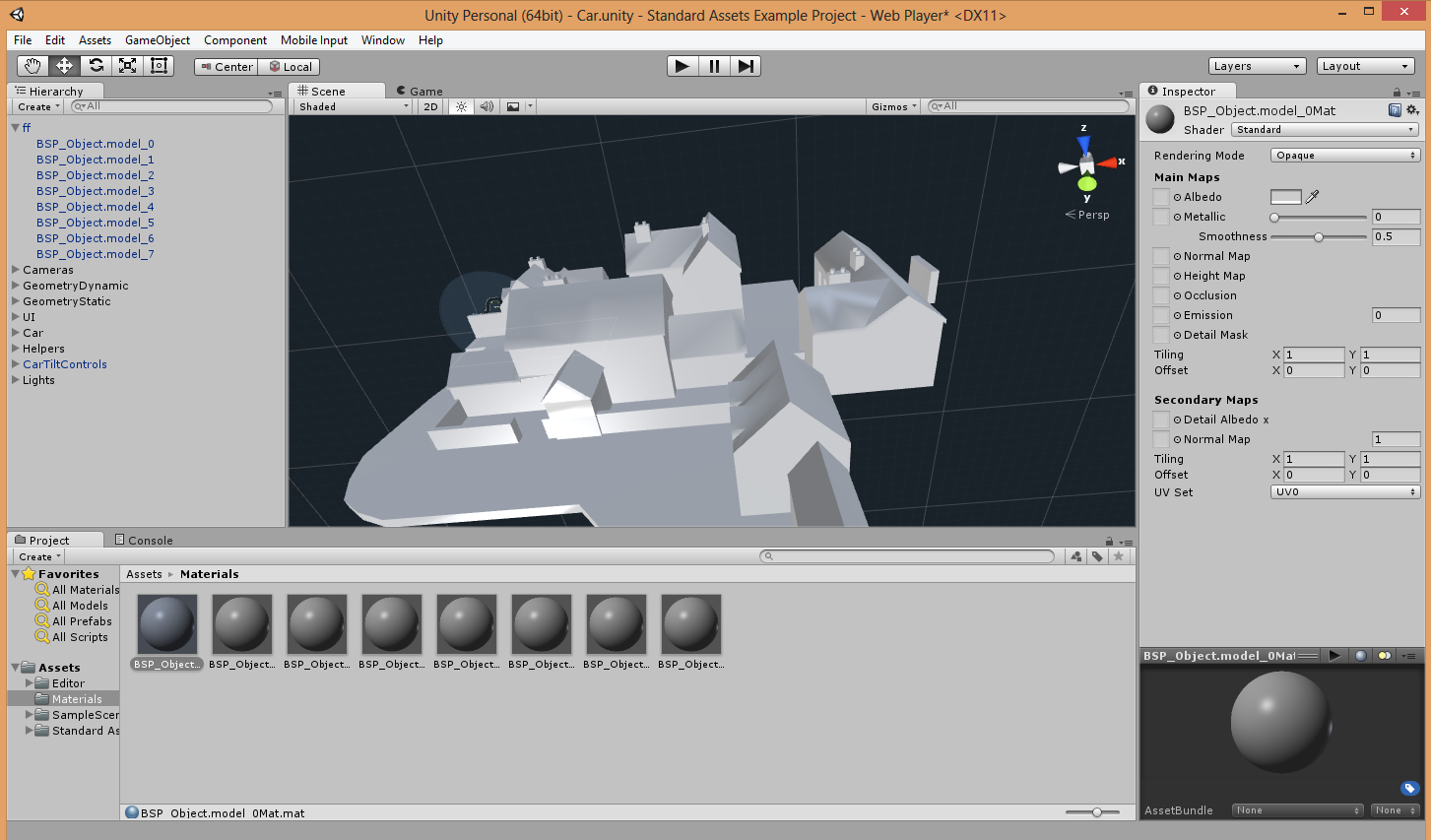The width and height of the screenshot is (1431, 840).
Task: Search by label in Project panel
Action: click(1097, 556)
